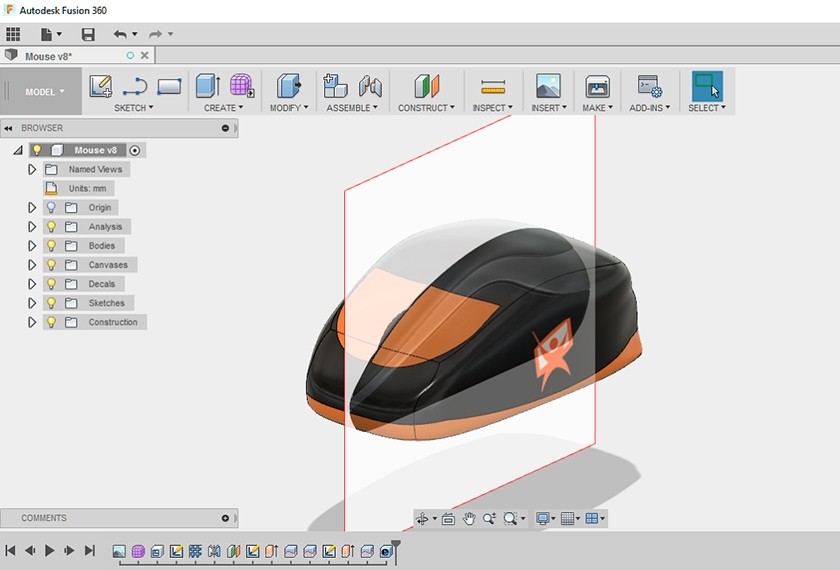
Task: Open the MODEL workspace dropdown
Action: tap(43, 92)
